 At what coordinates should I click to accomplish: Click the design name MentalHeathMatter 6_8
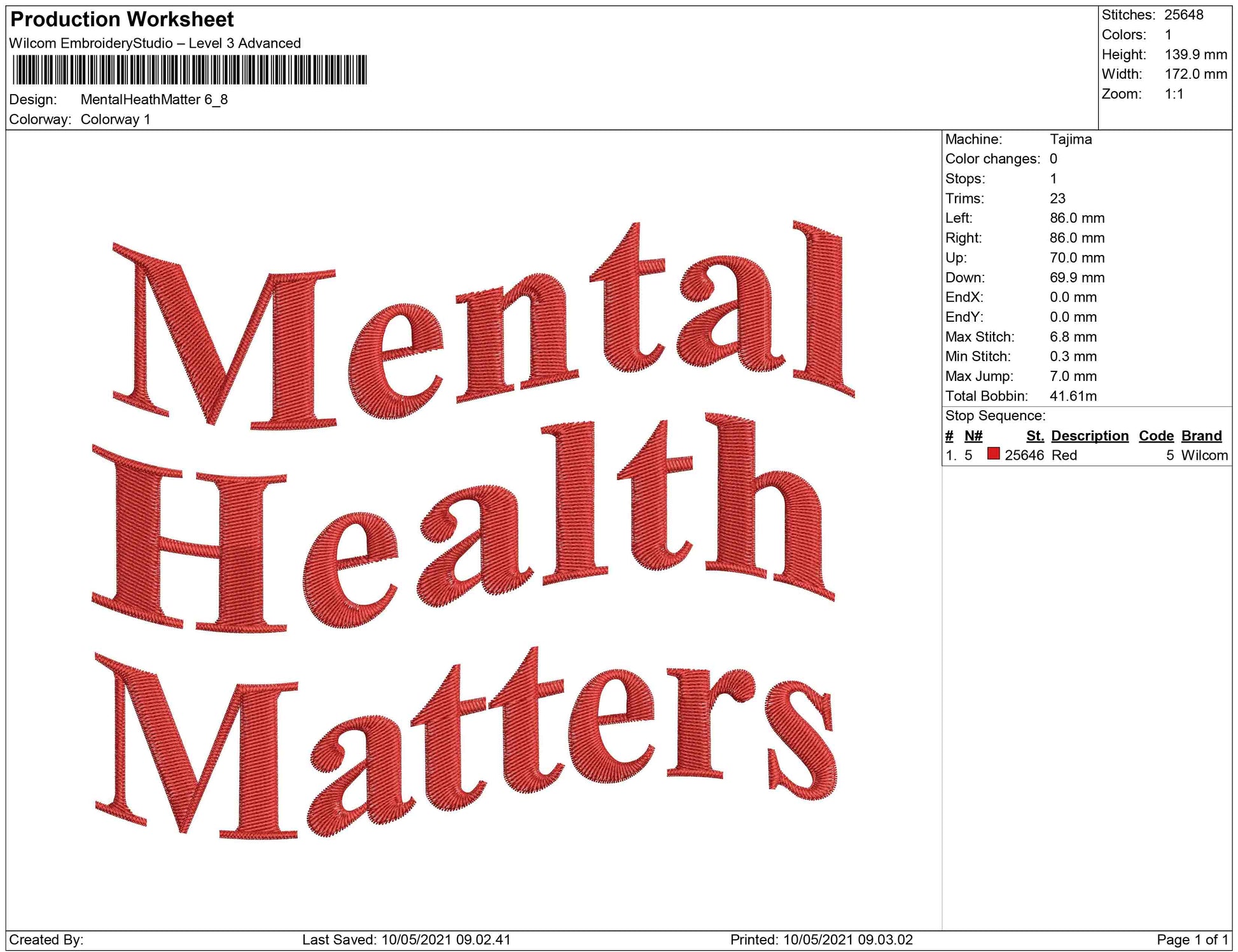(x=154, y=100)
